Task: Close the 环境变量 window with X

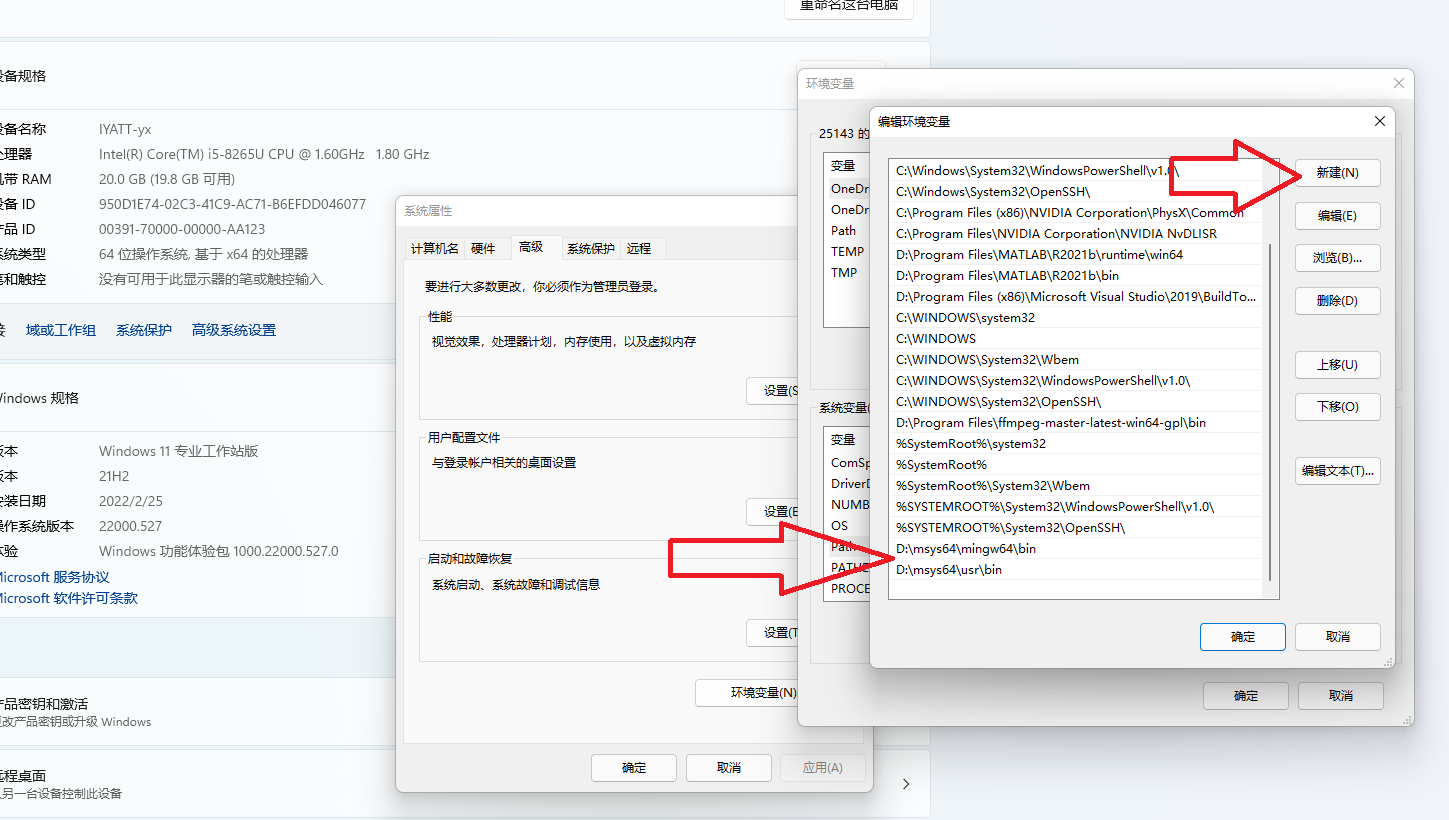Action: 1398,83
